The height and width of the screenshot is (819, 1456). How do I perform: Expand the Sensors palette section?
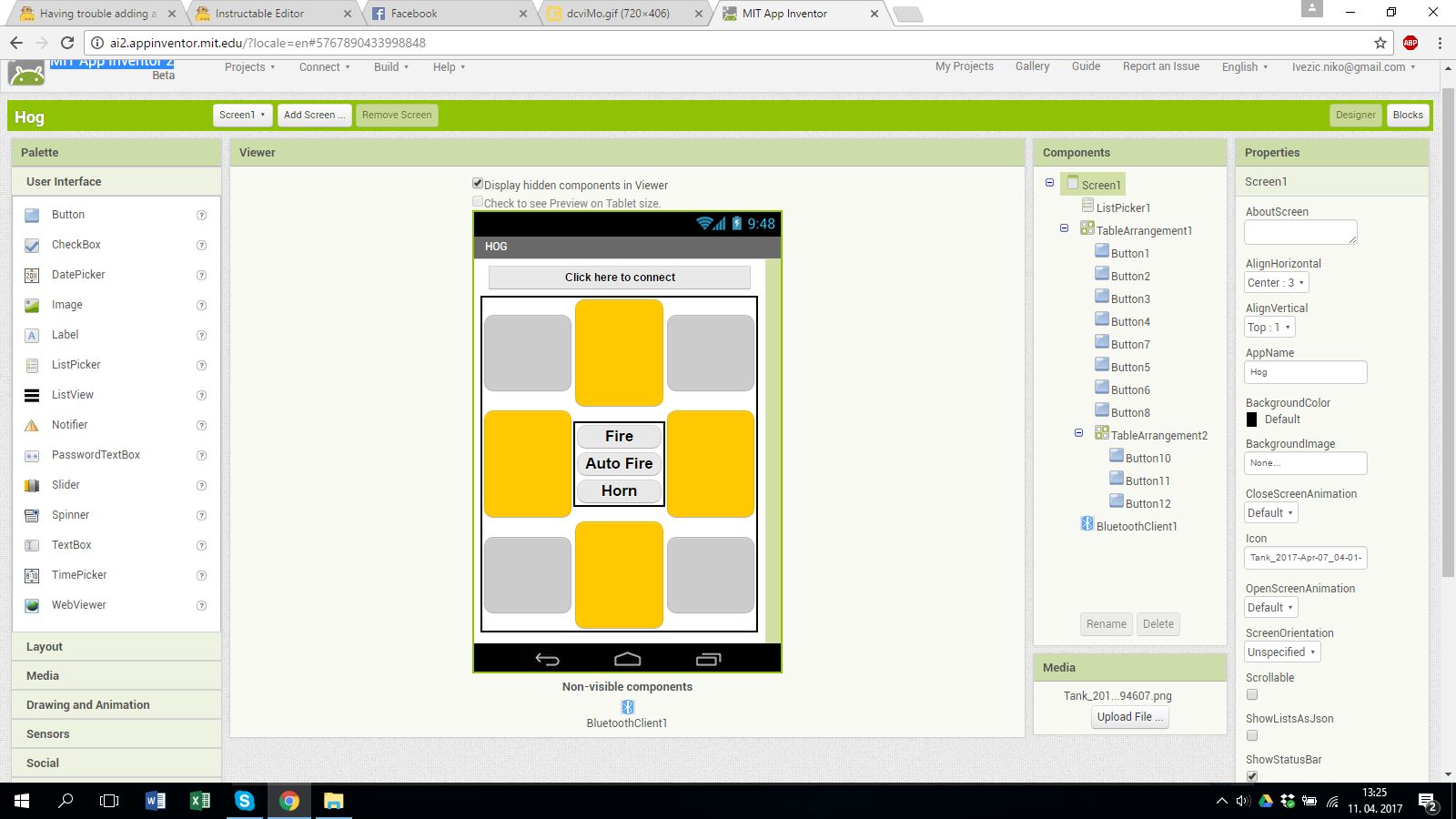pos(116,734)
